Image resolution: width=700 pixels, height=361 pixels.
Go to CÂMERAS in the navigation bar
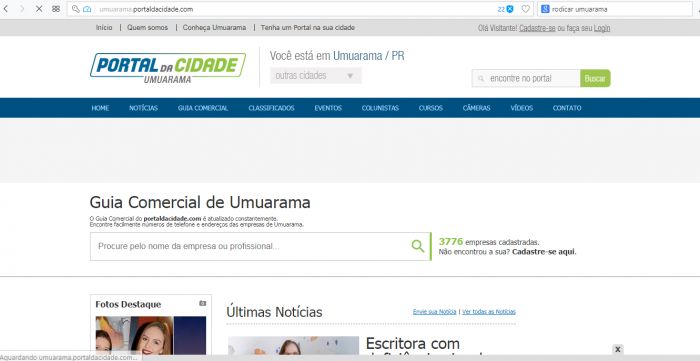coord(476,108)
